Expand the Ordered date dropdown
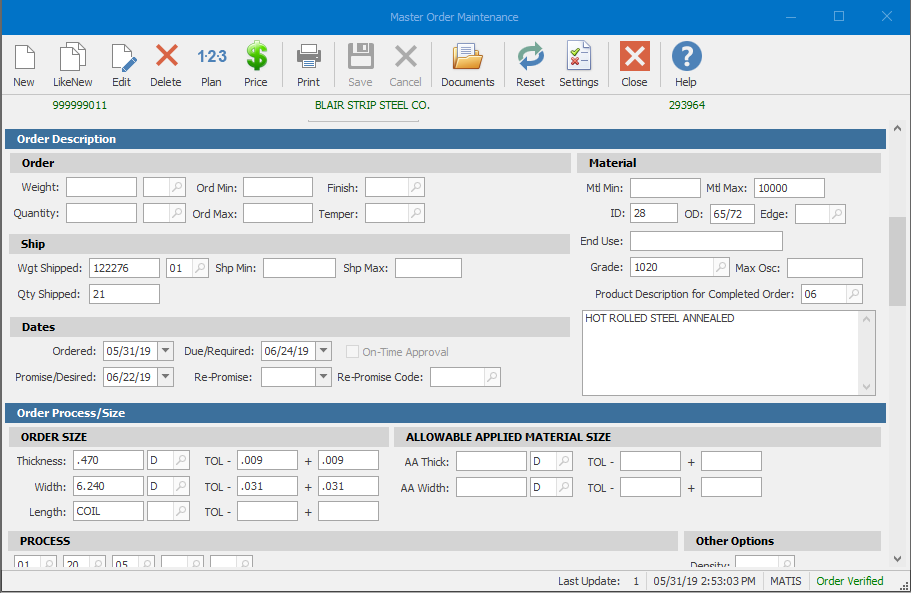The image size is (911, 593). (x=165, y=351)
